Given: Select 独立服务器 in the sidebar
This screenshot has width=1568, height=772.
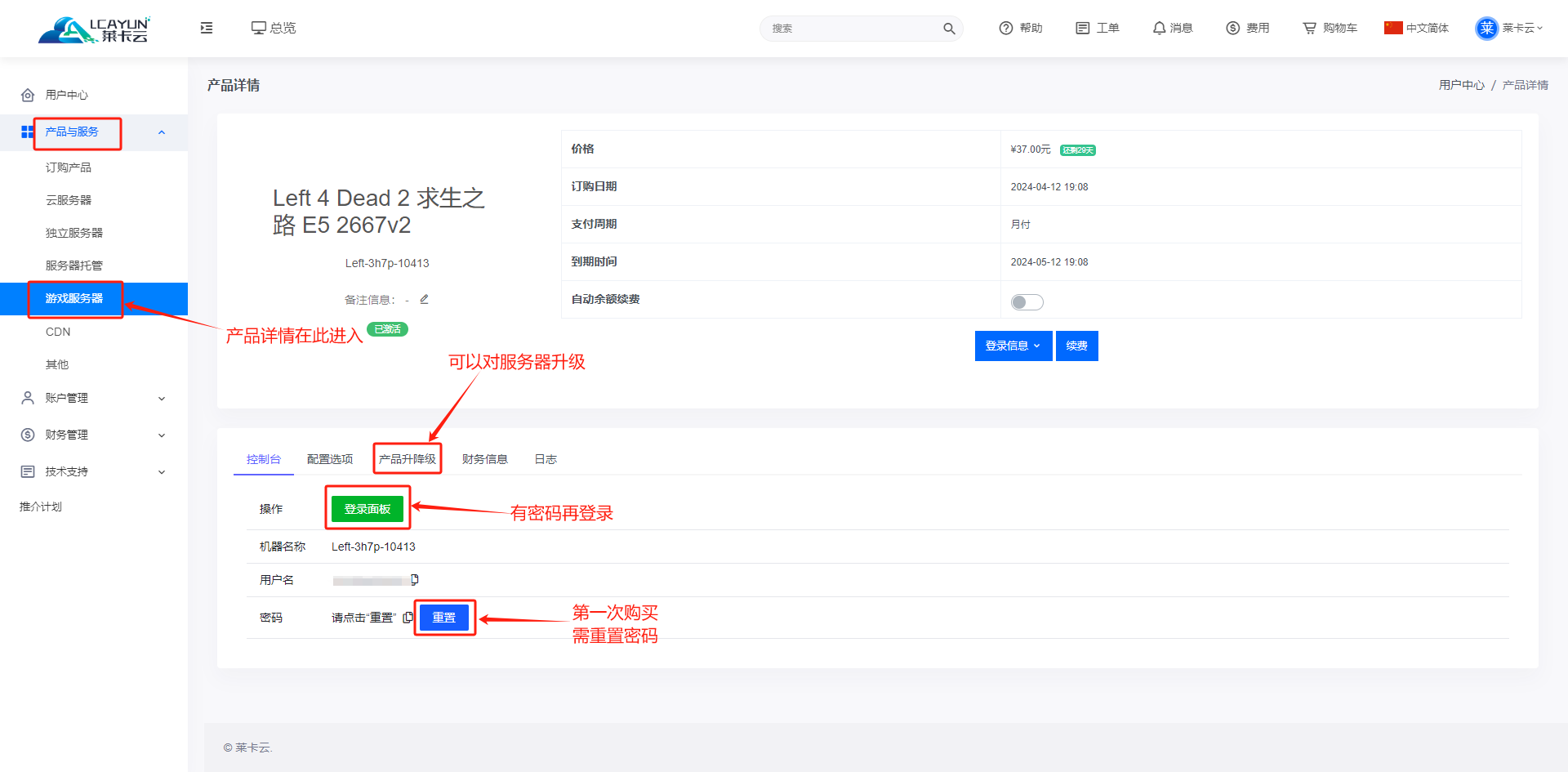Looking at the screenshot, I should tap(74, 233).
